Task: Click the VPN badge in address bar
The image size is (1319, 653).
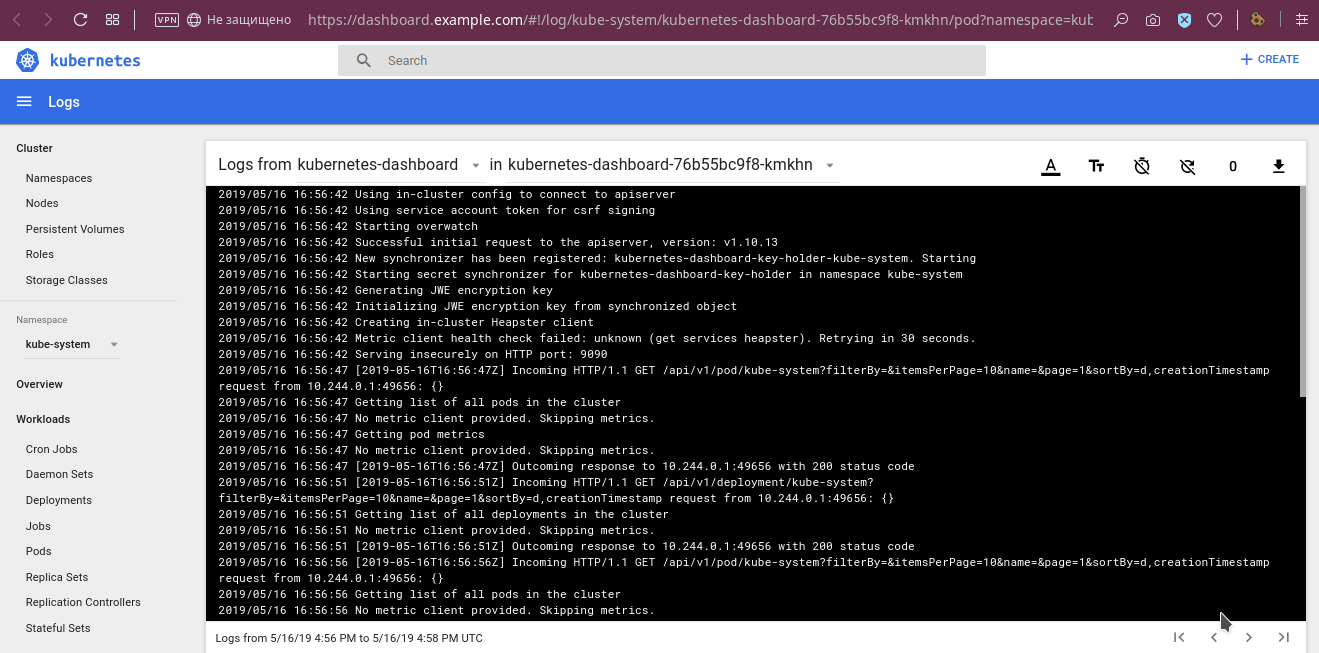Action: coord(167,20)
